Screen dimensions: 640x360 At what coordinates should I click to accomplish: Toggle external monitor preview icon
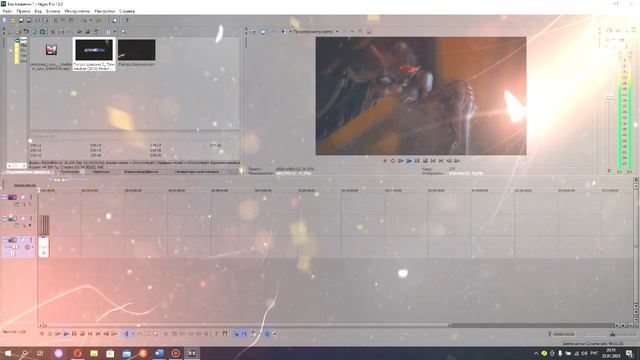[x=263, y=31]
